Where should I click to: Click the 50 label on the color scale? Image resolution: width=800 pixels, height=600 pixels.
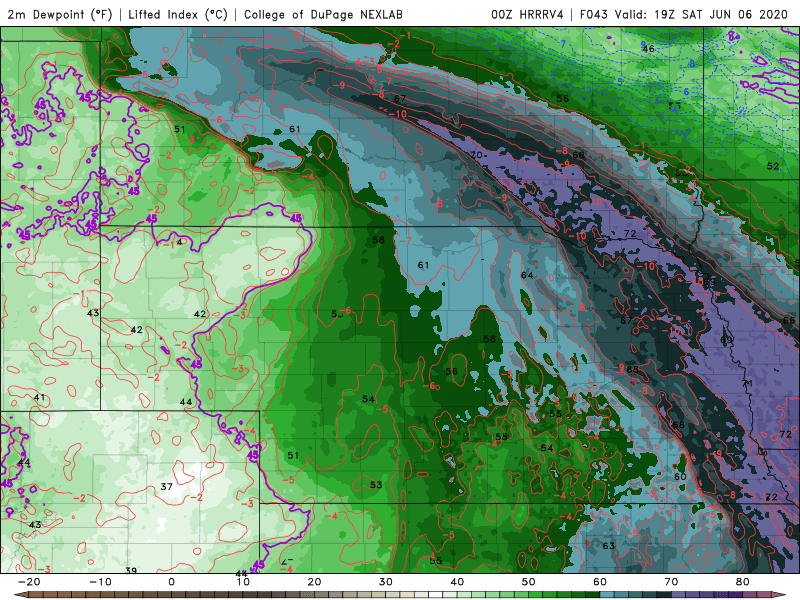tap(529, 582)
